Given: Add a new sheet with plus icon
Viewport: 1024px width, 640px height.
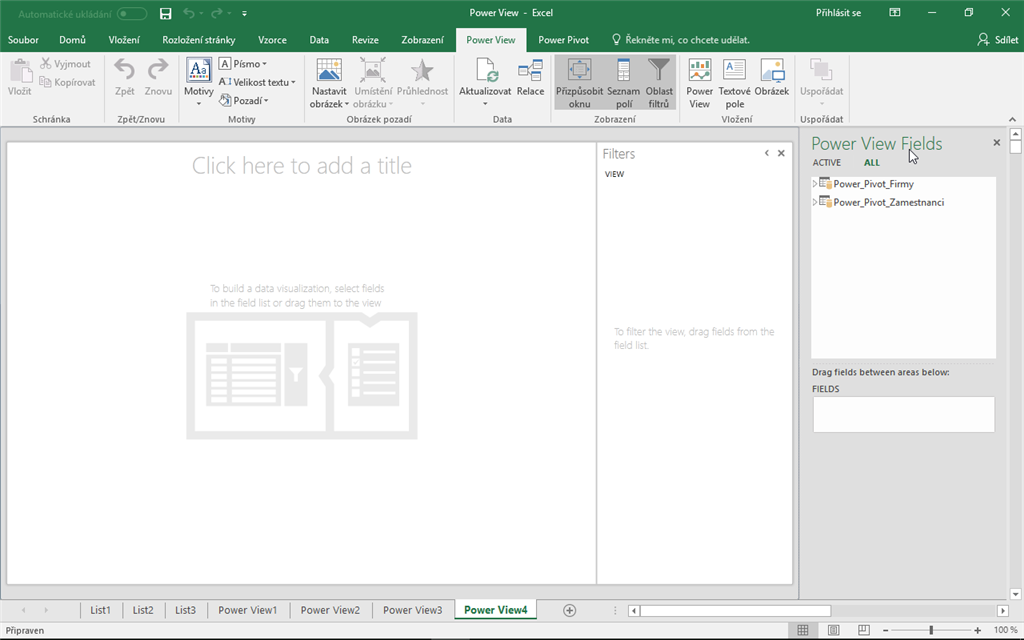Looking at the screenshot, I should tap(569, 611).
